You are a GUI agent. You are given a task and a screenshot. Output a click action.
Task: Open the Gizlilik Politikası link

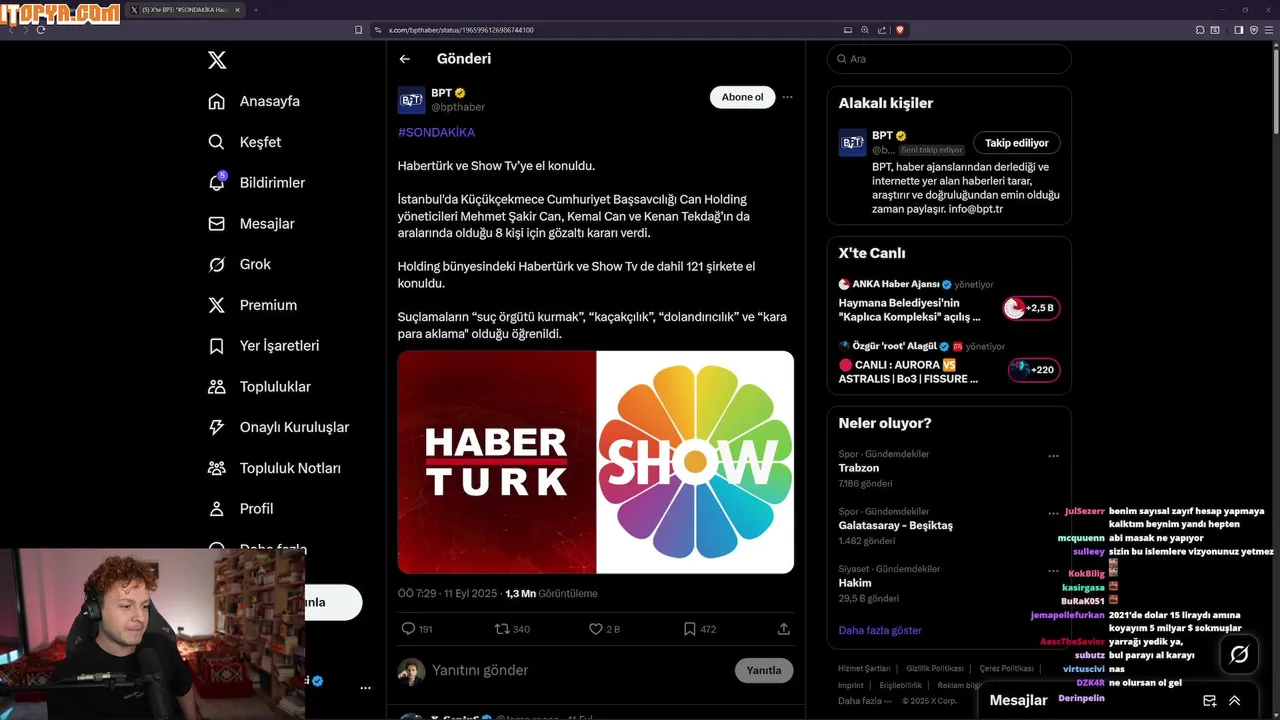(x=935, y=668)
